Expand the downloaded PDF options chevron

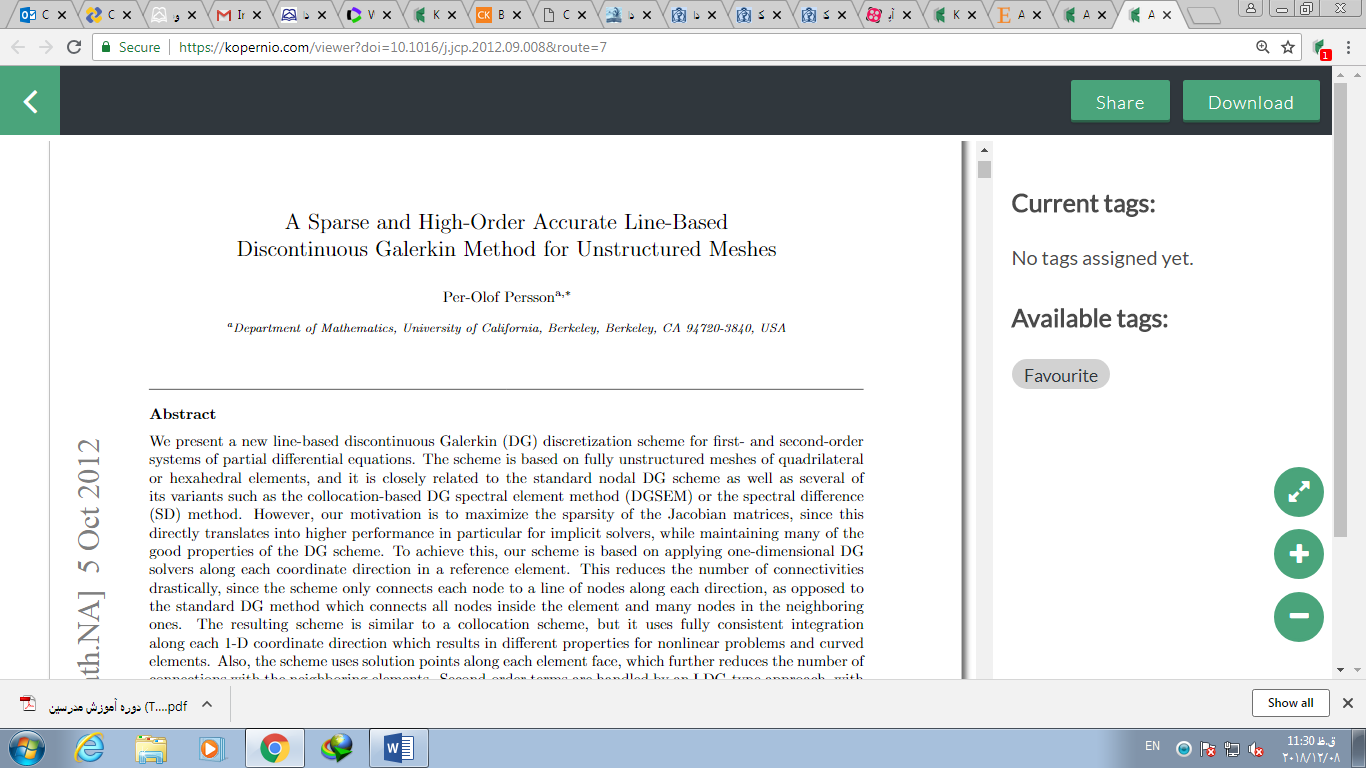207,704
